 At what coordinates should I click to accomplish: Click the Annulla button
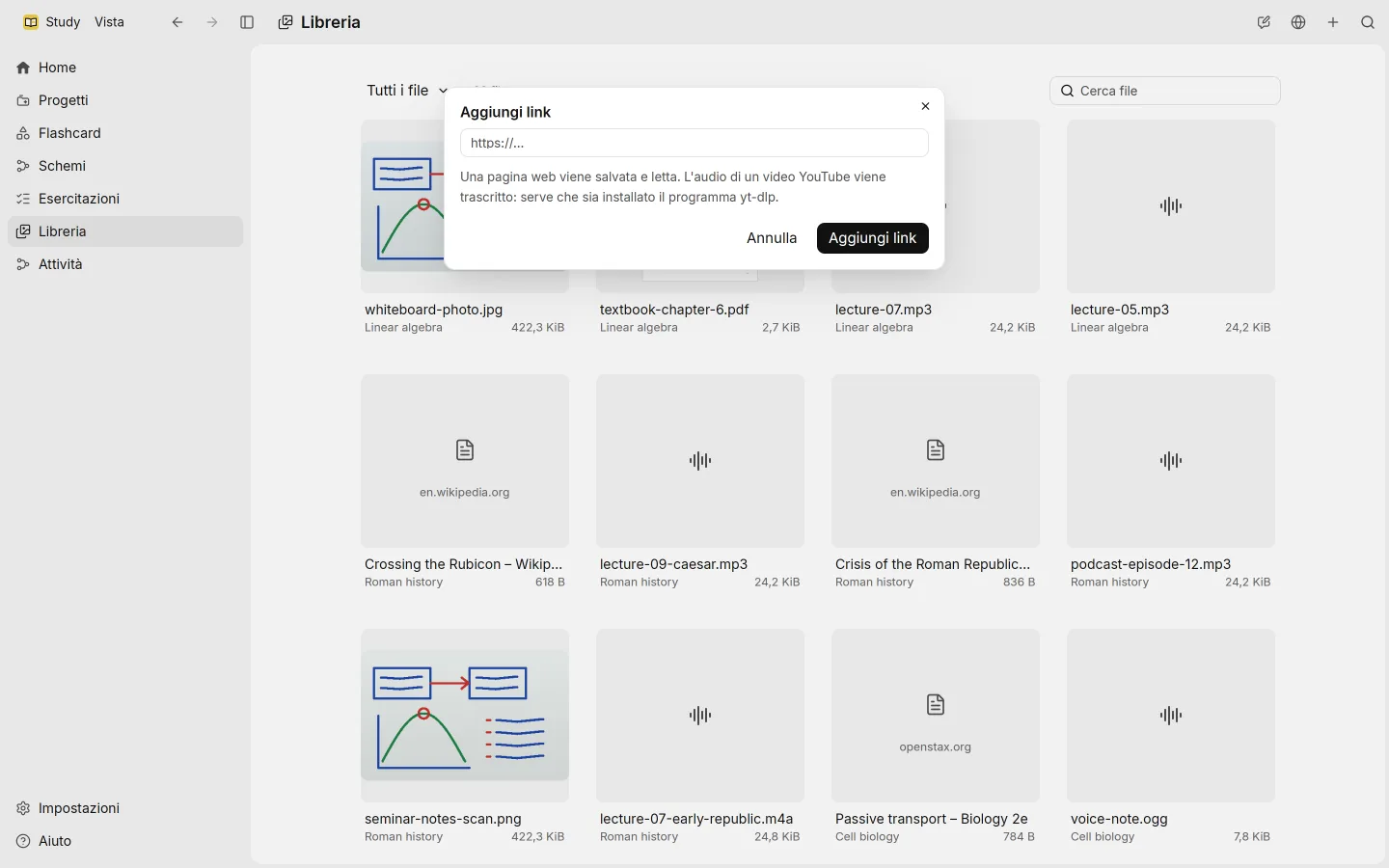tap(772, 238)
